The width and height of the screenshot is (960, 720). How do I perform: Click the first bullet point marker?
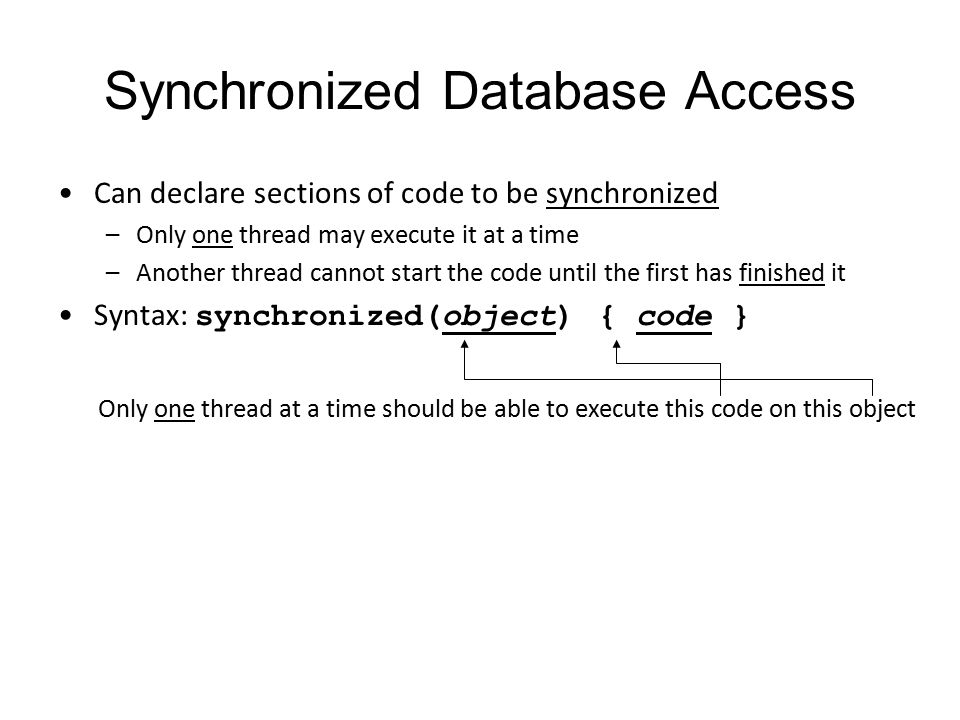(x=66, y=194)
